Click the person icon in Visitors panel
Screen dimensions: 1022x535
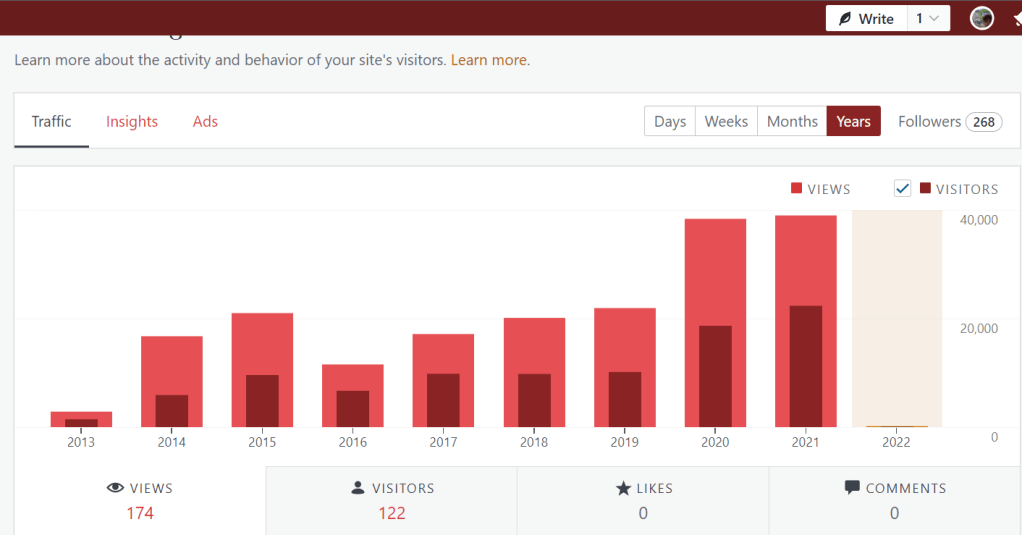point(358,488)
